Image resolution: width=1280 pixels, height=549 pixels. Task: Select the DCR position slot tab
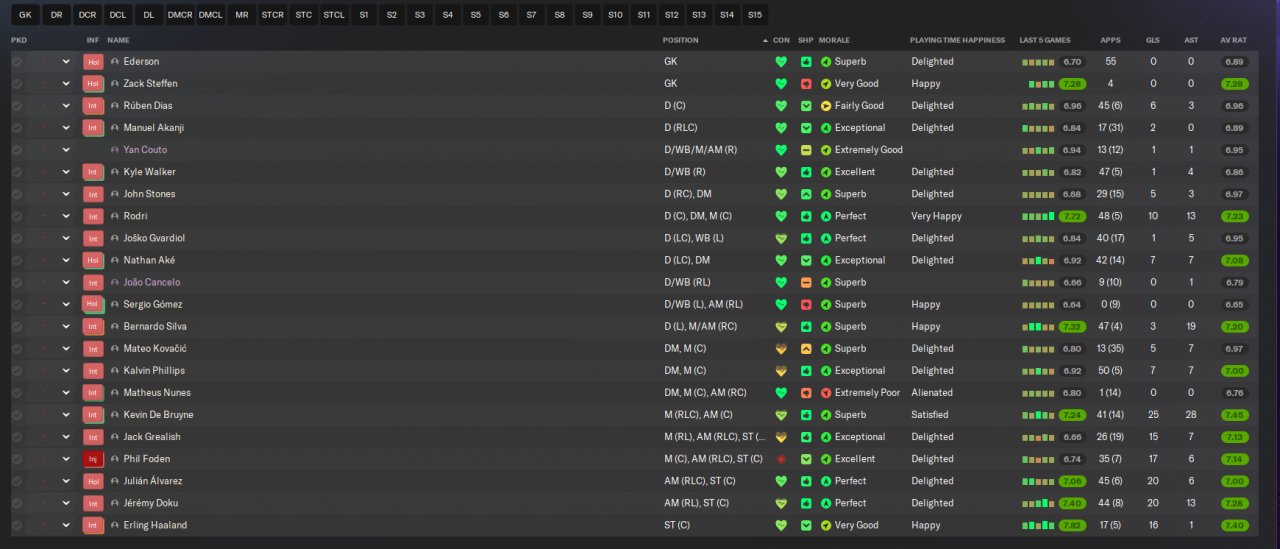87,15
